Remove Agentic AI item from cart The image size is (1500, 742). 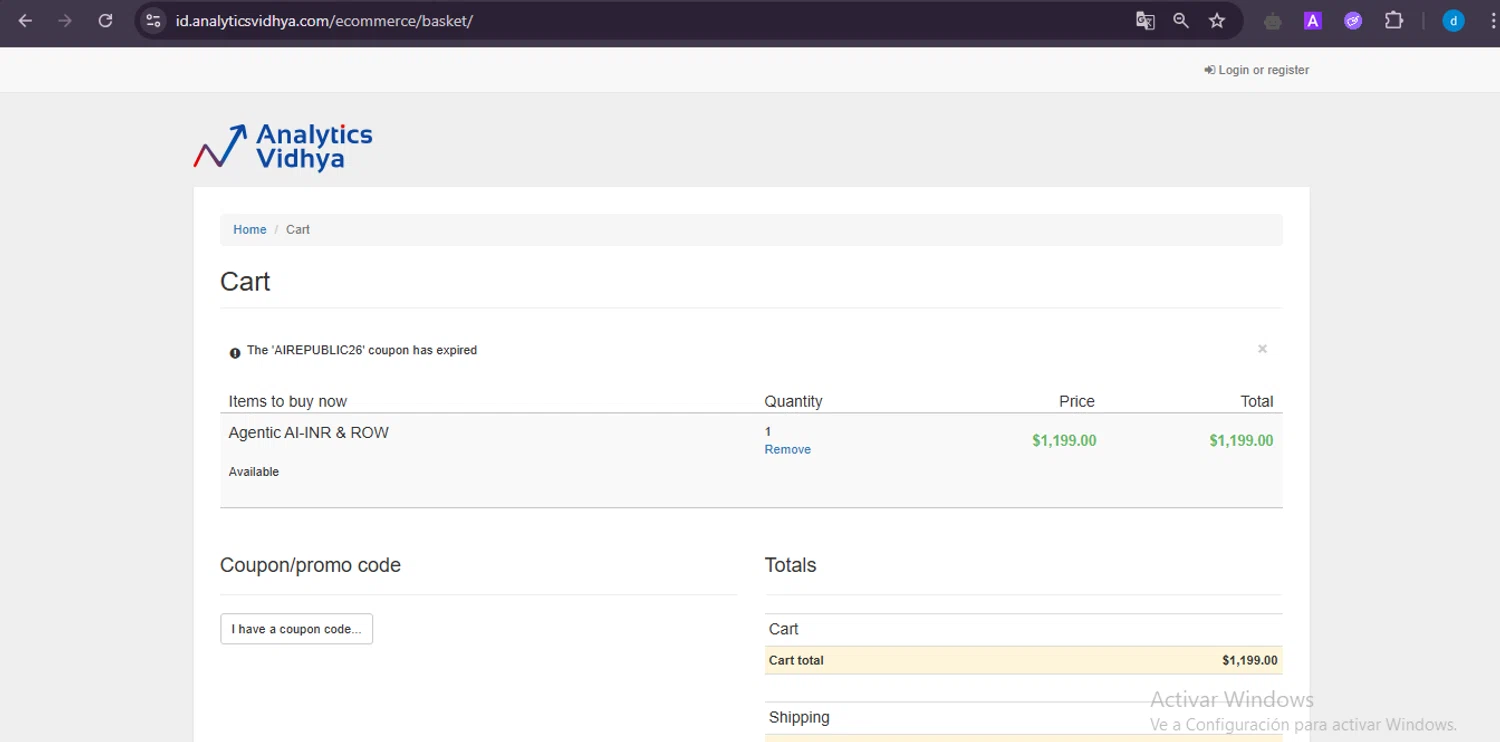point(788,450)
